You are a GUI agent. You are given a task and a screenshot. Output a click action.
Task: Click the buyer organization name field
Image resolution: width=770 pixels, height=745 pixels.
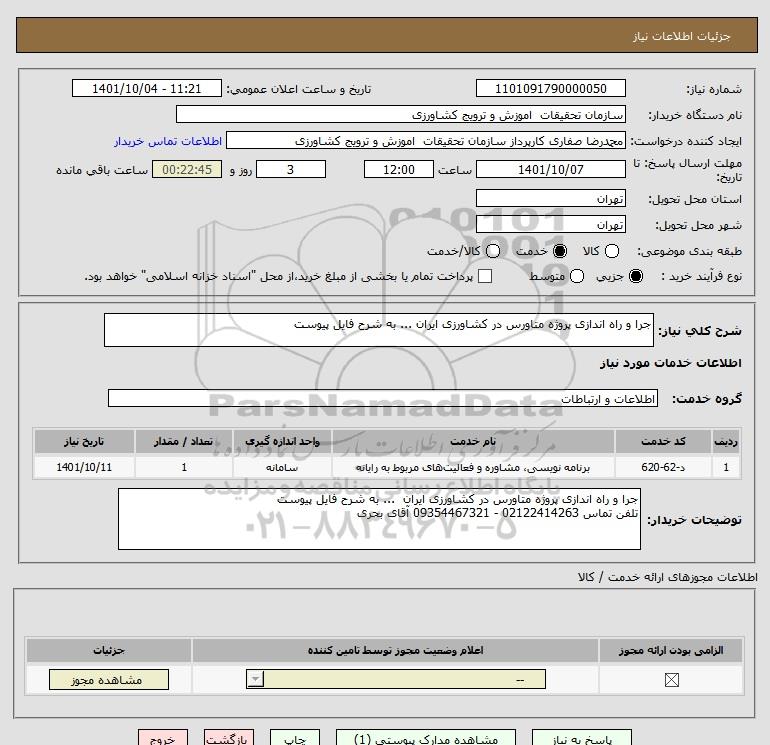click(401, 114)
